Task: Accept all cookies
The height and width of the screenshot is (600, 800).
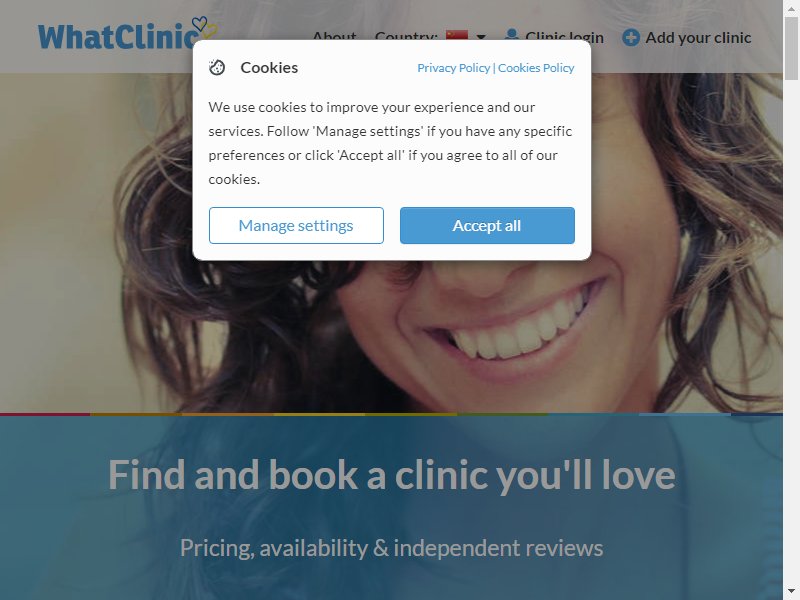Action: (x=487, y=226)
